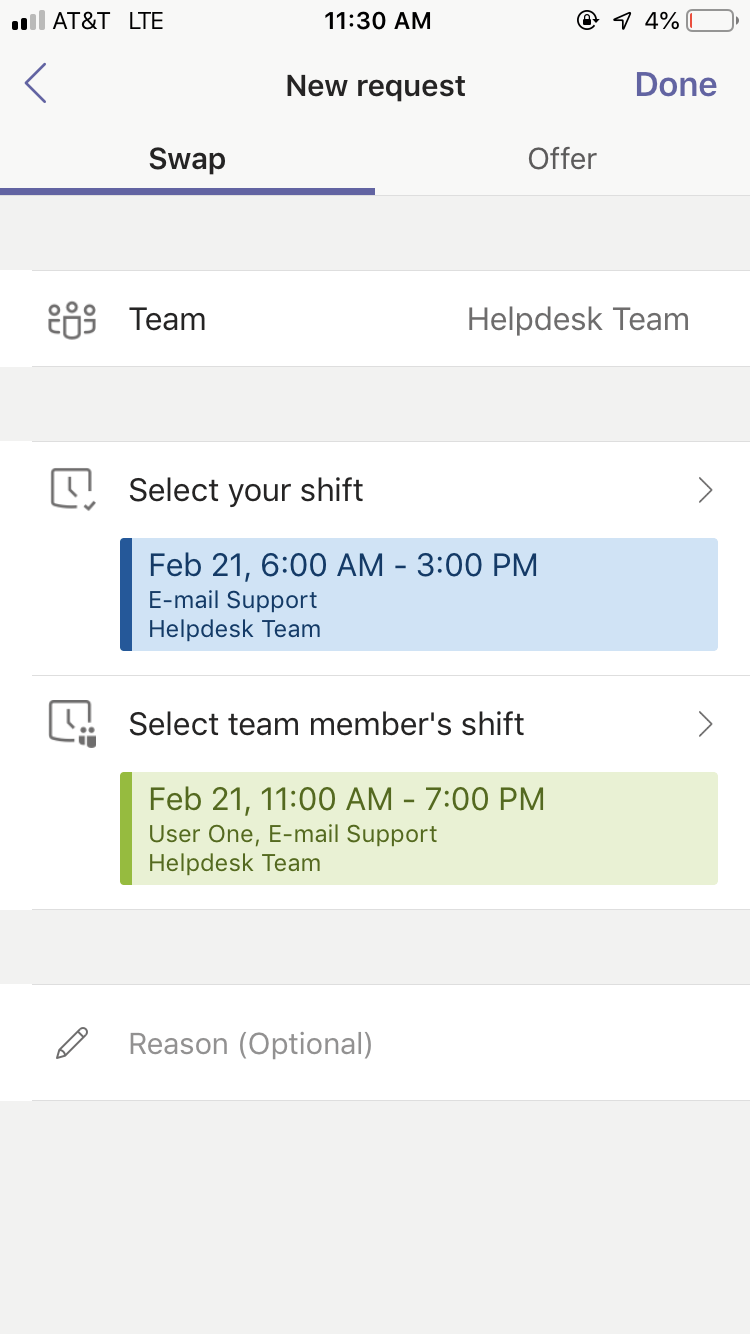750x1334 pixels.
Task: Tap the back arrow icon
Action: pyautogui.click(x=36, y=84)
